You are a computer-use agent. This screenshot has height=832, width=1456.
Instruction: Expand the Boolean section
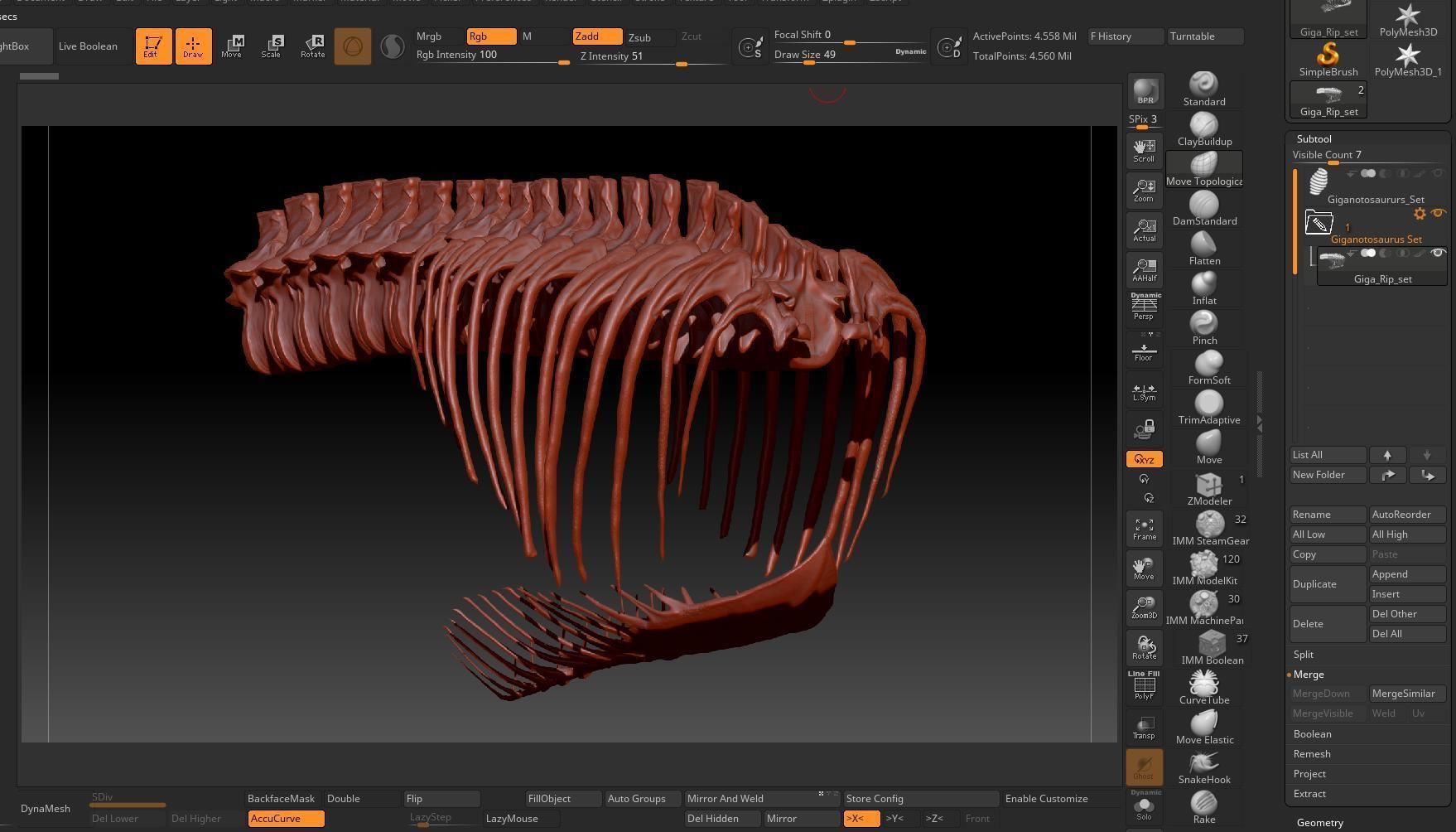1313,734
